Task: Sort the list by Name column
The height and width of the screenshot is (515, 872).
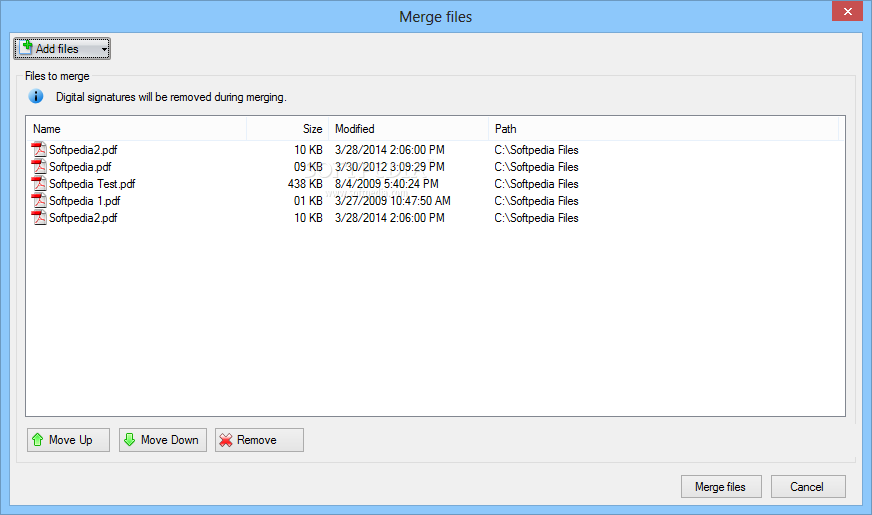Action: coord(136,128)
